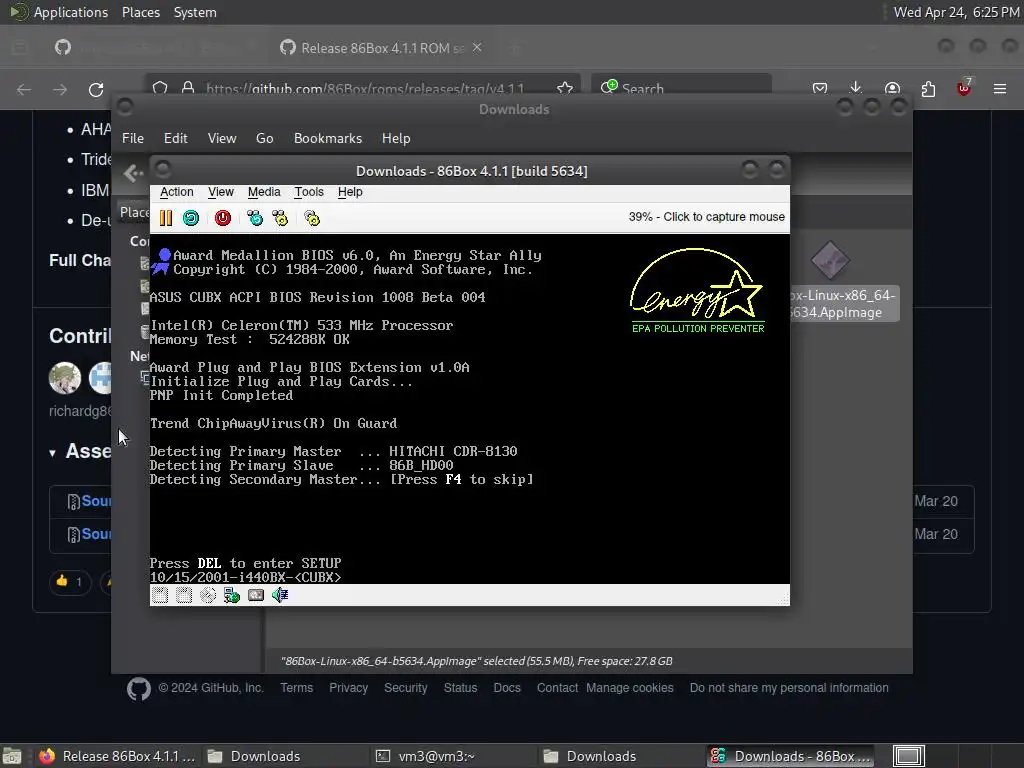Image resolution: width=1024 pixels, height=768 pixels.
Task: Click the file manager selection status text
Action: pos(477,661)
